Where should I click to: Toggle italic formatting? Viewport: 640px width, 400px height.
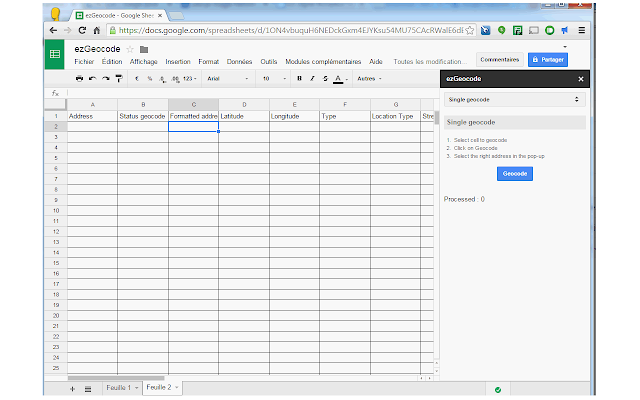312,78
